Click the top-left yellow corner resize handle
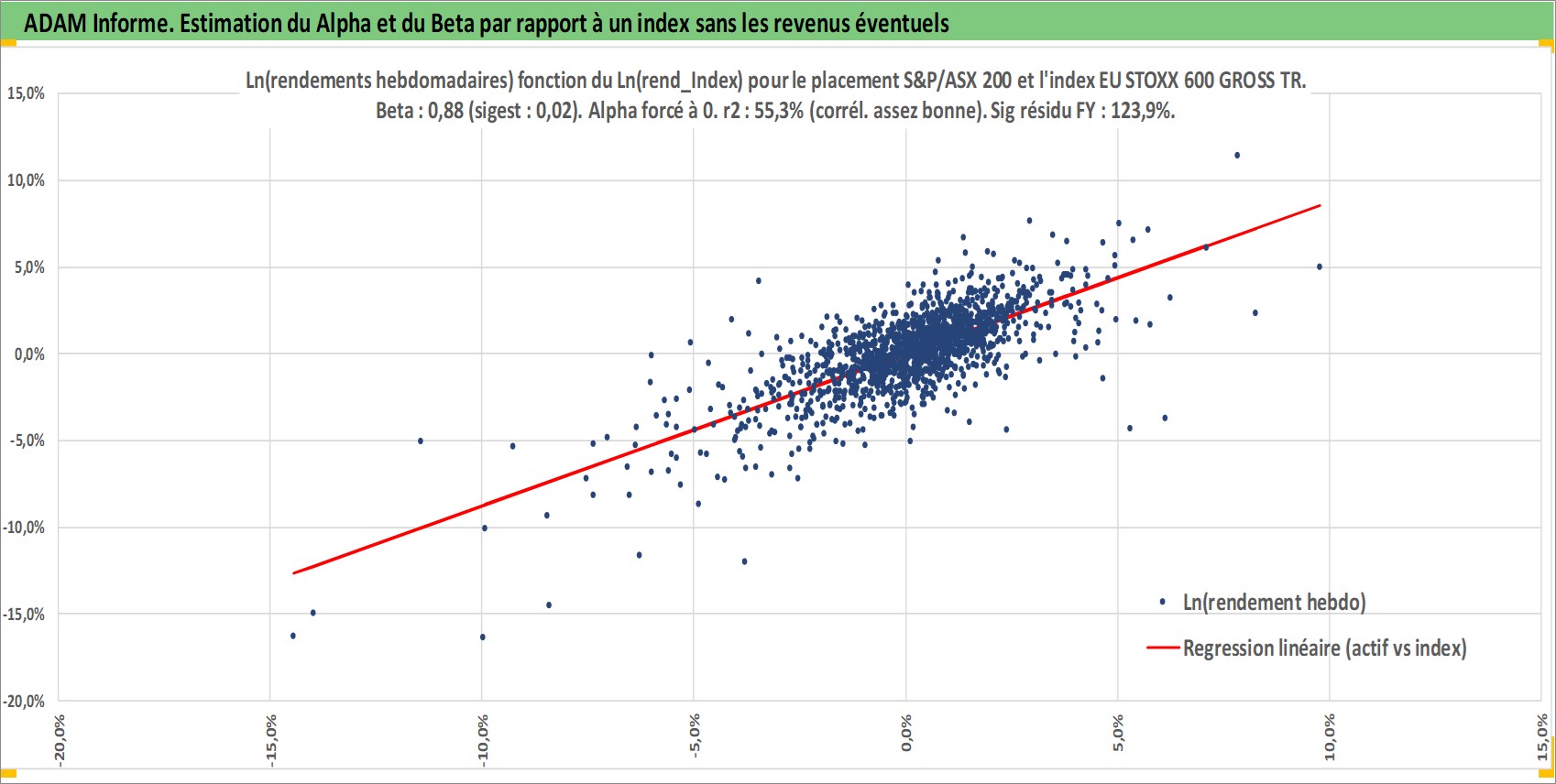This screenshot has height=784, width=1556. click(x=7, y=42)
